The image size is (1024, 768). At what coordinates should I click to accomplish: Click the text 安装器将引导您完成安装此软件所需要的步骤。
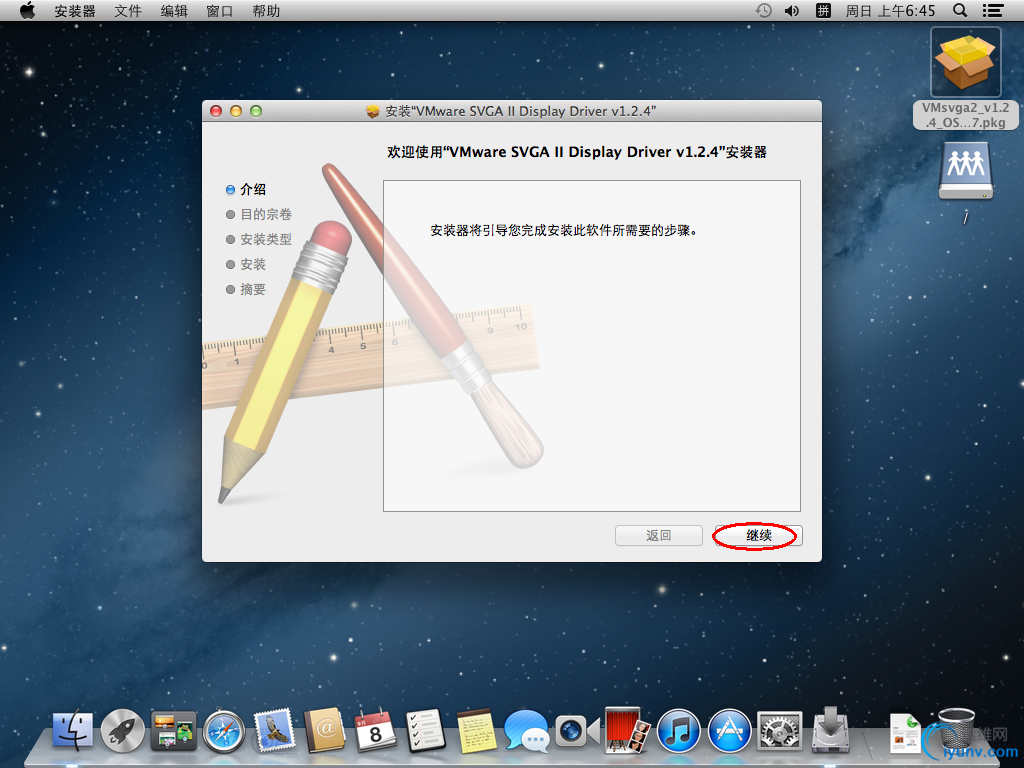pyautogui.click(x=564, y=231)
